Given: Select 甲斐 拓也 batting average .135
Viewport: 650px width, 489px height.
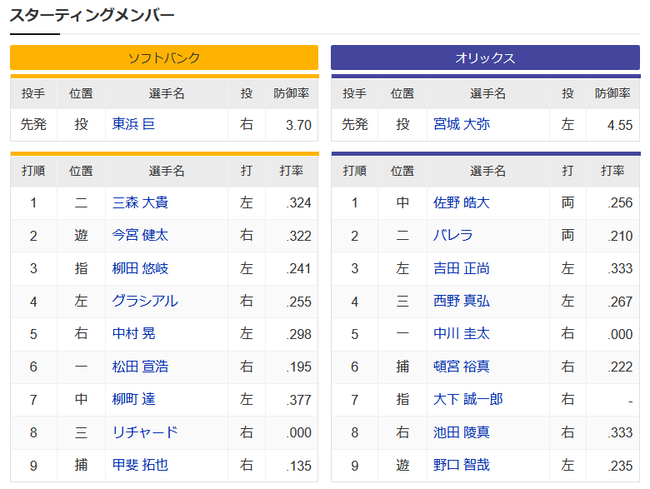Looking at the screenshot, I should click(298, 466).
